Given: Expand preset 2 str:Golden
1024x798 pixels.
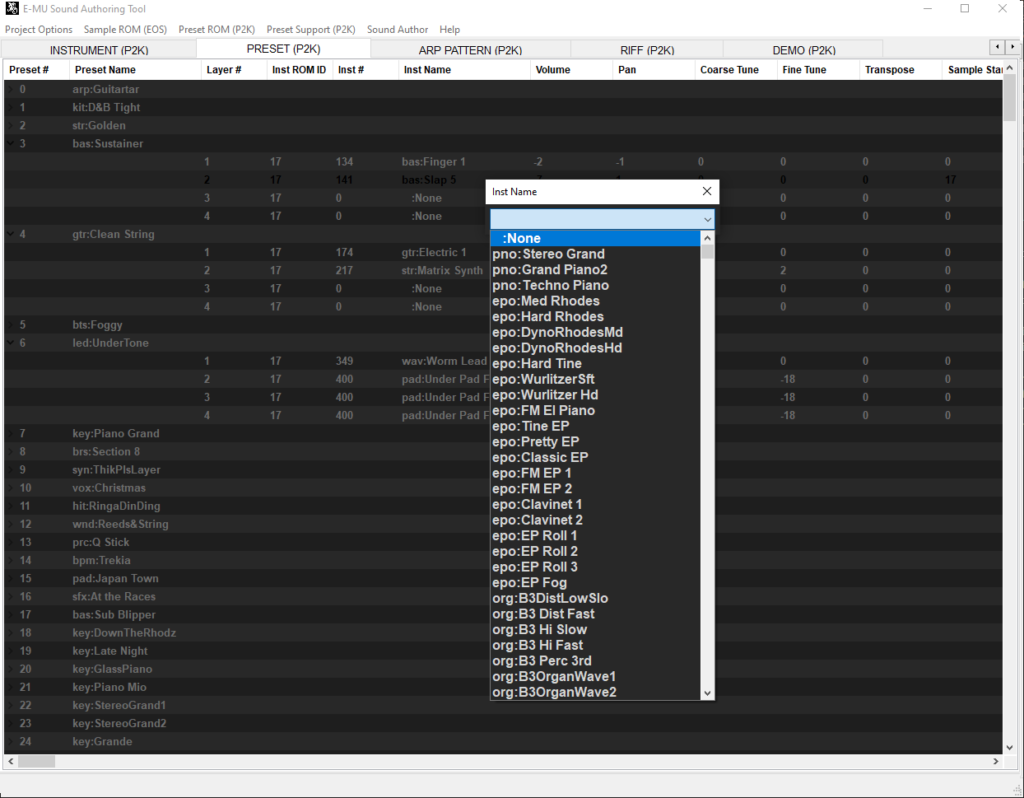Looking at the screenshot, I should (10, 125).
